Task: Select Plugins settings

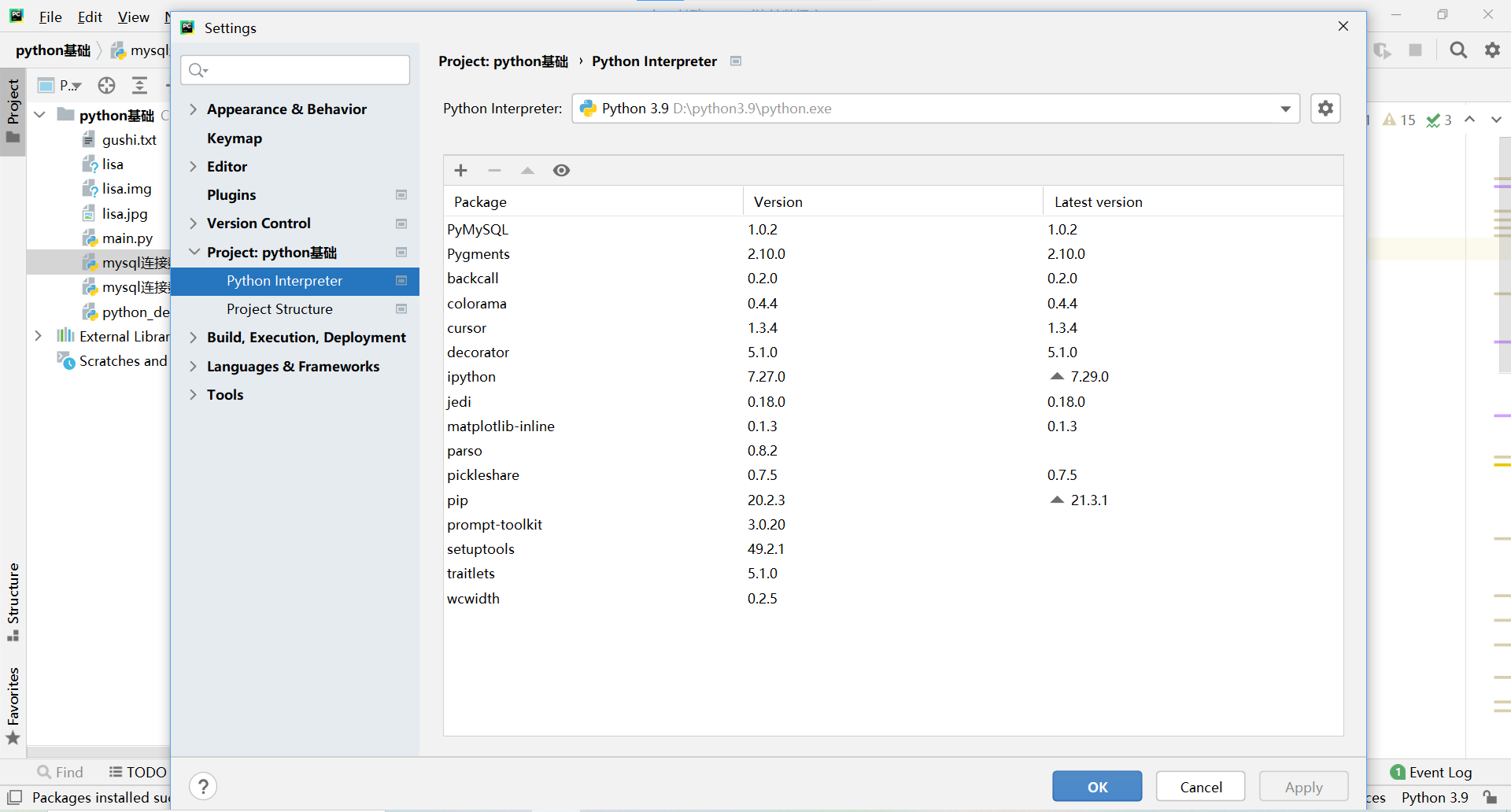Action: coord(231,195)
